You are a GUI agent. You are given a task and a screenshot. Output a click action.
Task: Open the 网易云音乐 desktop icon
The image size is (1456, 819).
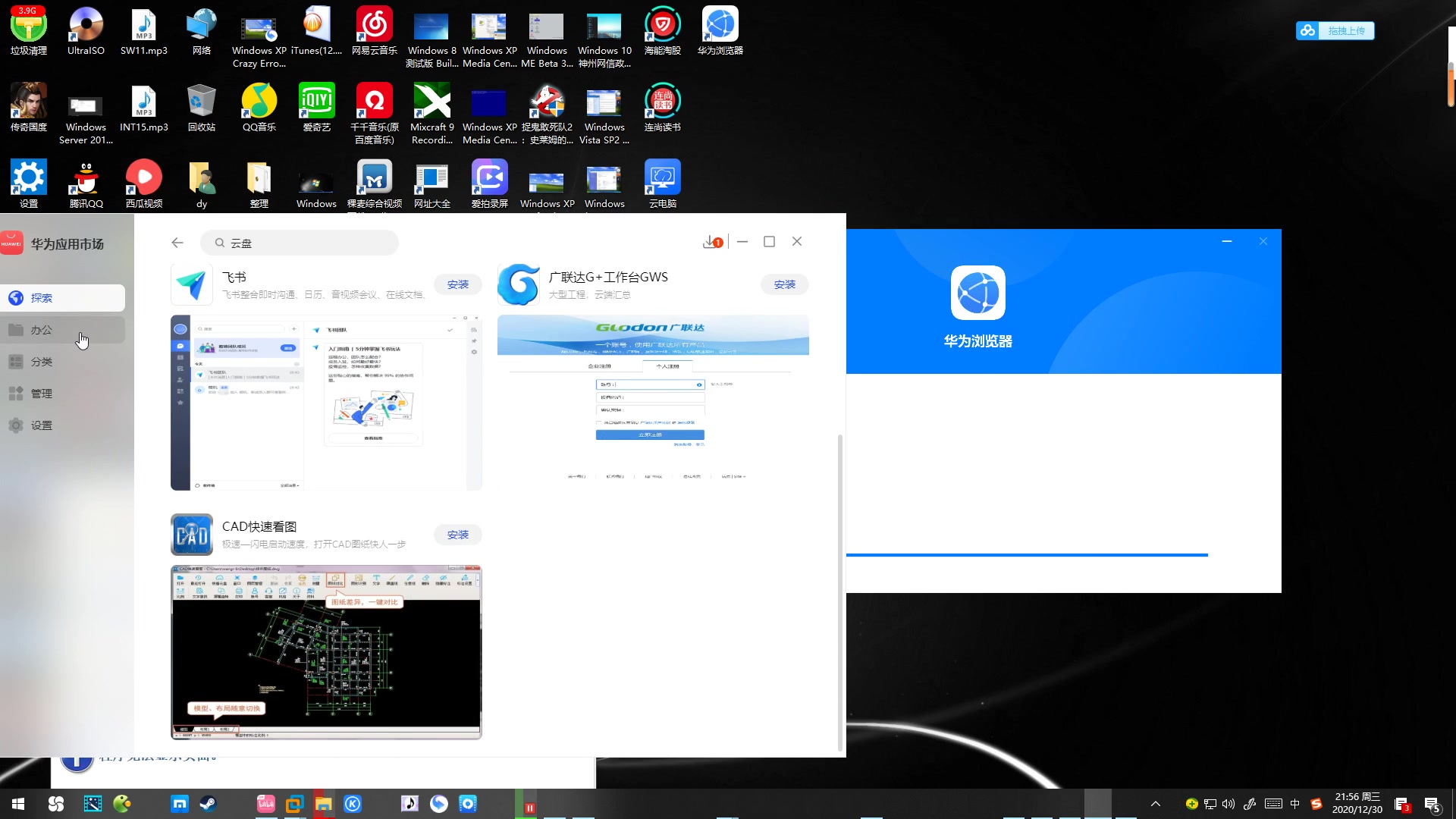click(x=375, y=32)
